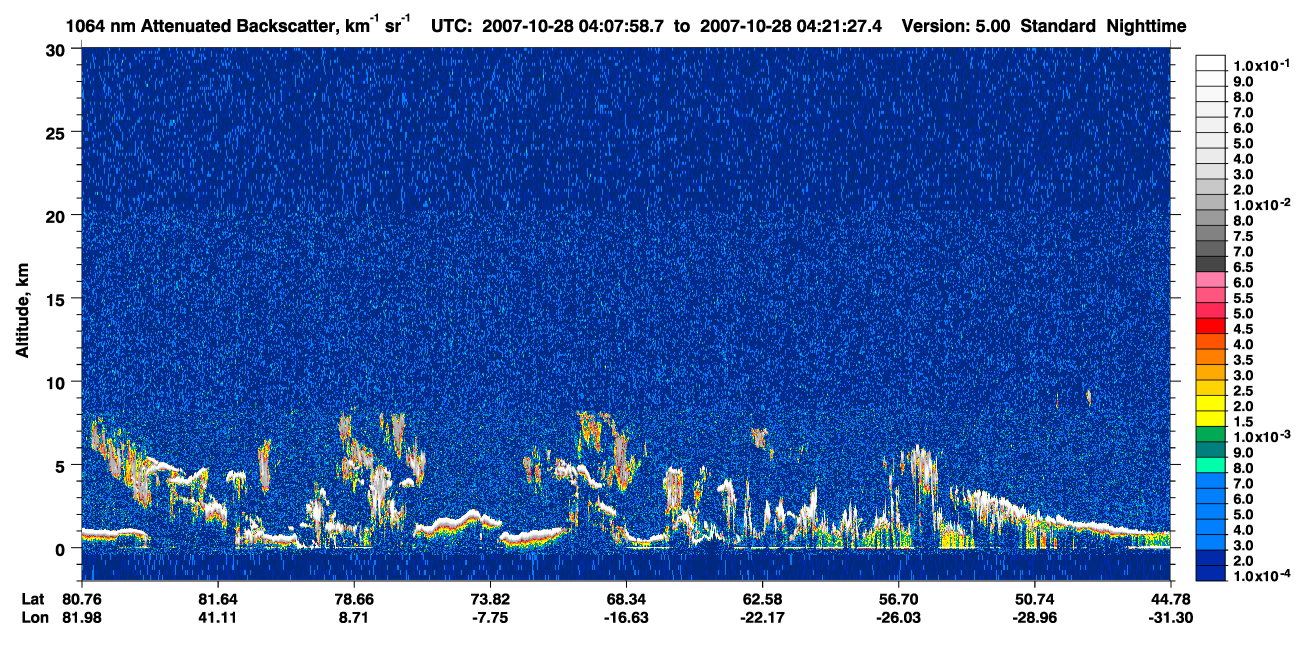Viewport: 1300px width, 667px height.
Task: Click longitude value '-7.75'
Action: tap(489, 617)
